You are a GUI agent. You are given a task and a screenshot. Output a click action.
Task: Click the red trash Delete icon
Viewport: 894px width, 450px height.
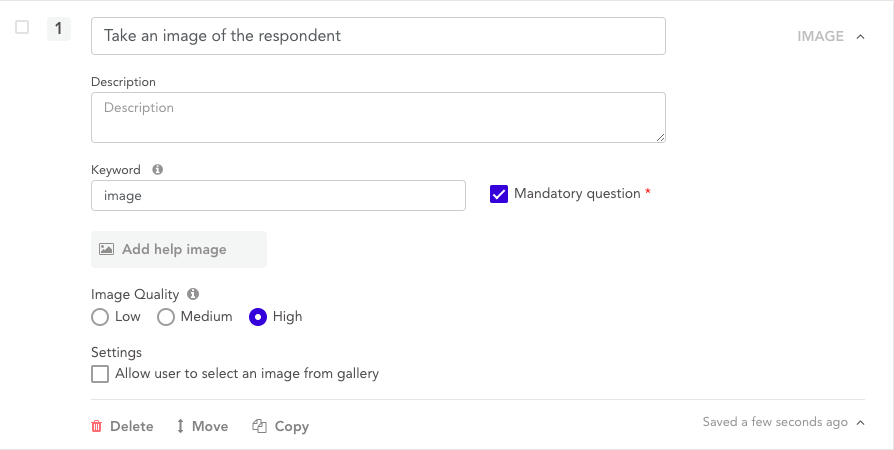tap(97, 426)
